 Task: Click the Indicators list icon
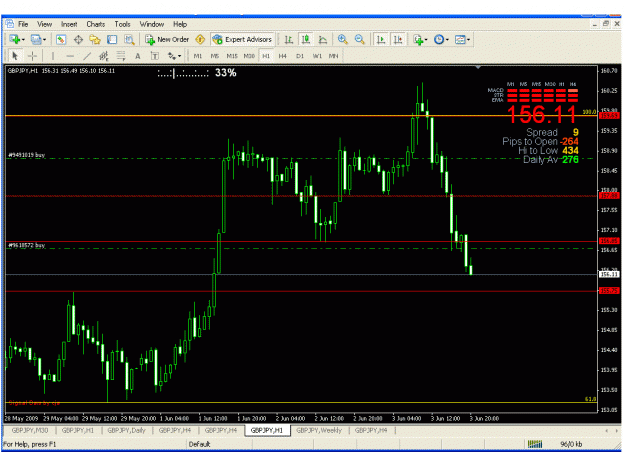pyautogui.click(x=418, y=39)
